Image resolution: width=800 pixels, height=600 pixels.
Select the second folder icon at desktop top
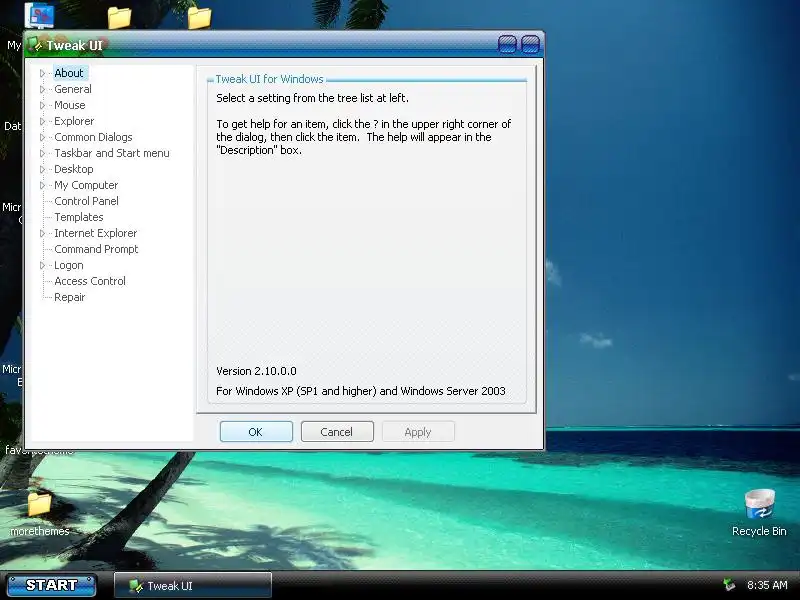(x=119, y=17)
